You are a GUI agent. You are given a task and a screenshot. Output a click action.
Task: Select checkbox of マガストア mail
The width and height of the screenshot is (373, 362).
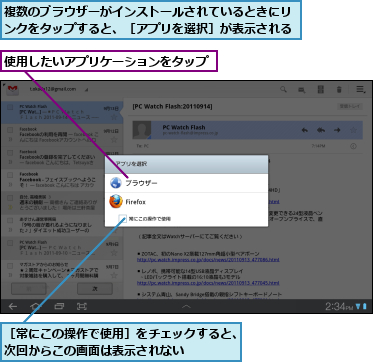pos(10,265)
